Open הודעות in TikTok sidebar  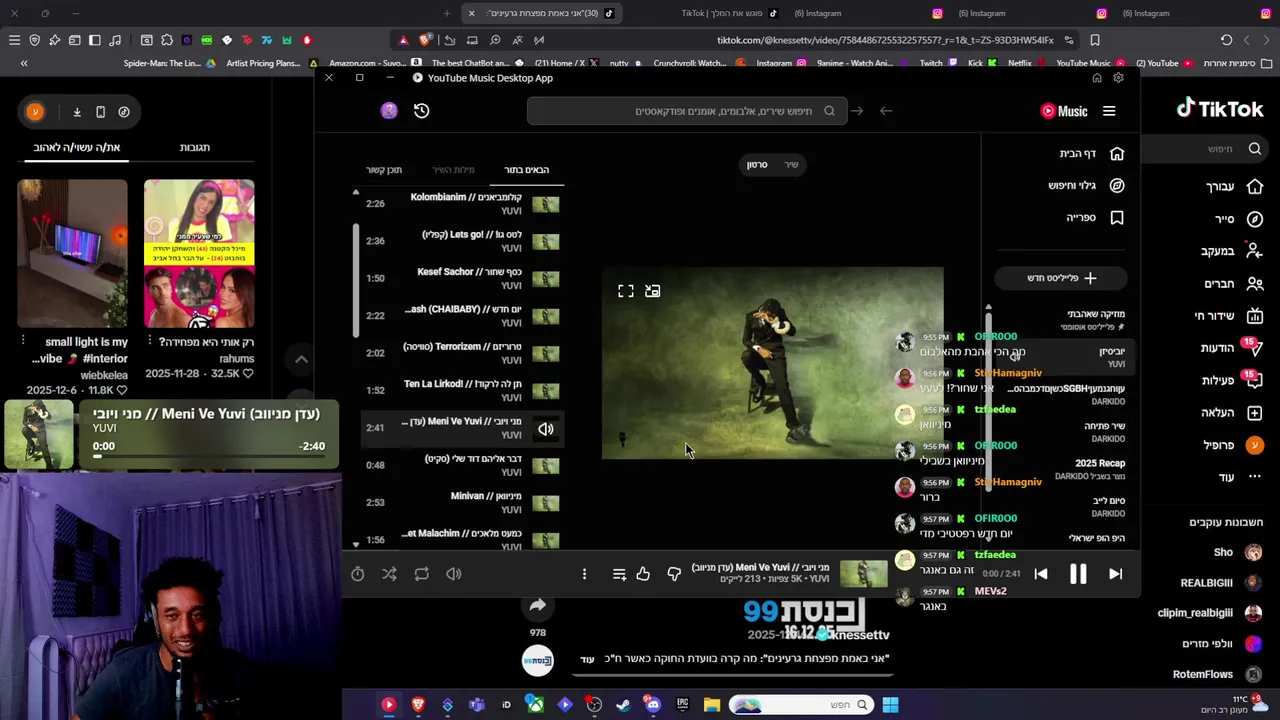coord(1232,348)
